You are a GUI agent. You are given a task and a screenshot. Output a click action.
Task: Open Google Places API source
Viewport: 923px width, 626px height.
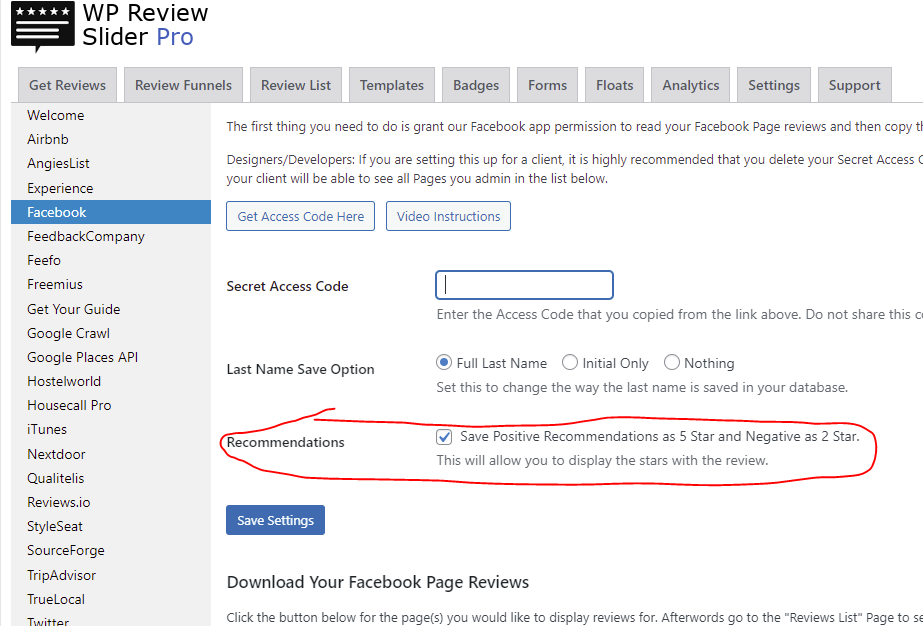tap(111, 357)
